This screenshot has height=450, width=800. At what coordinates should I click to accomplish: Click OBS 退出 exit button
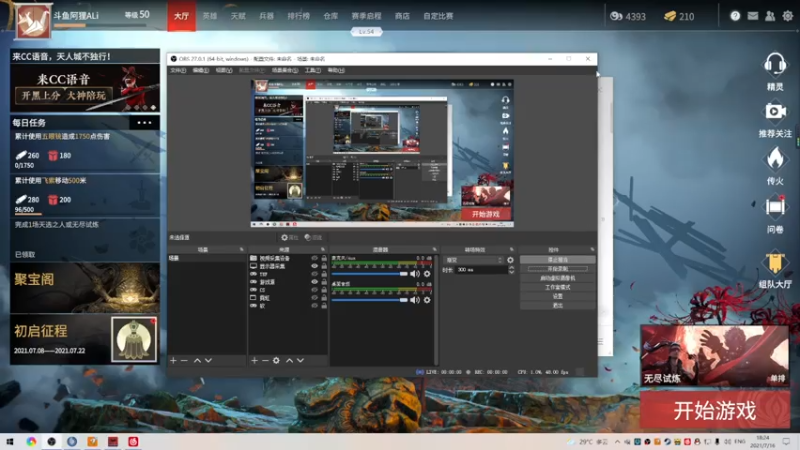[x=557, y=305]
